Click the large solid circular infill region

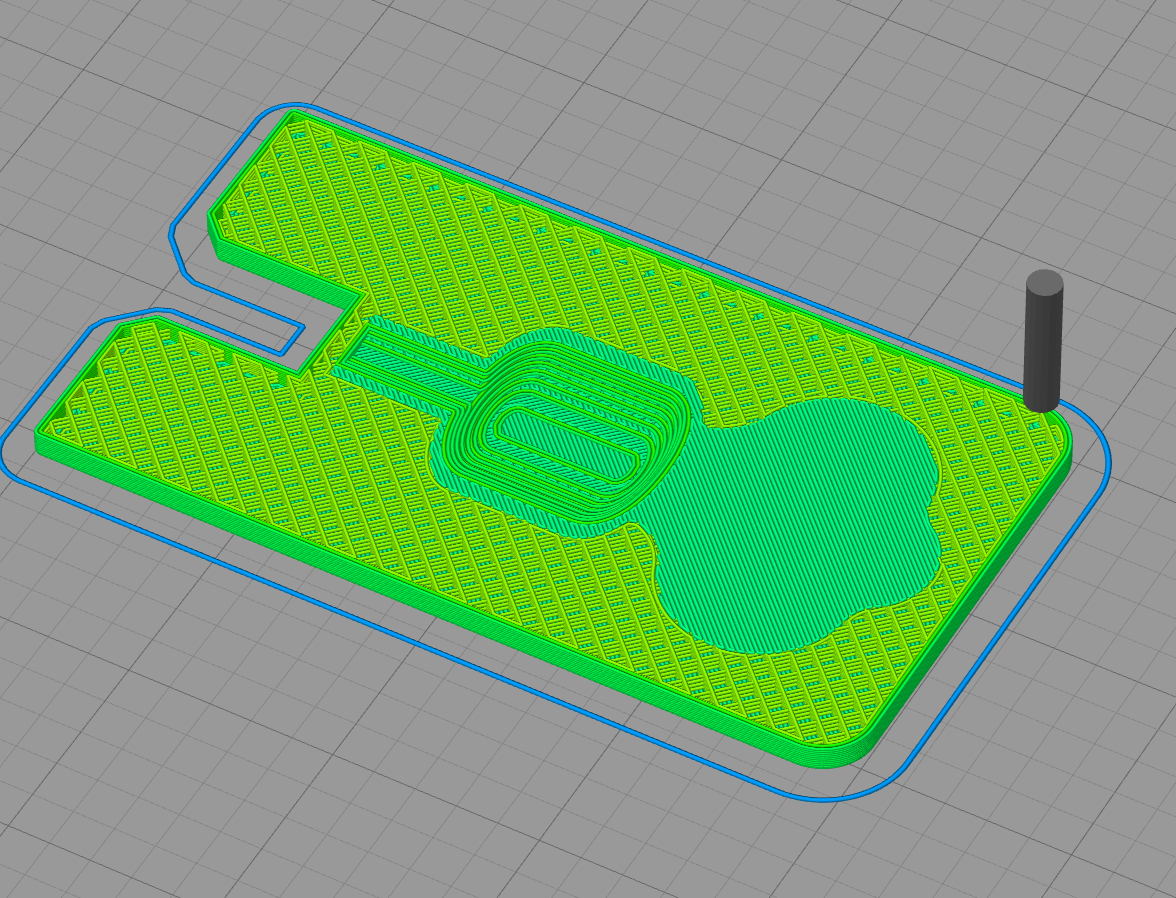795,525
